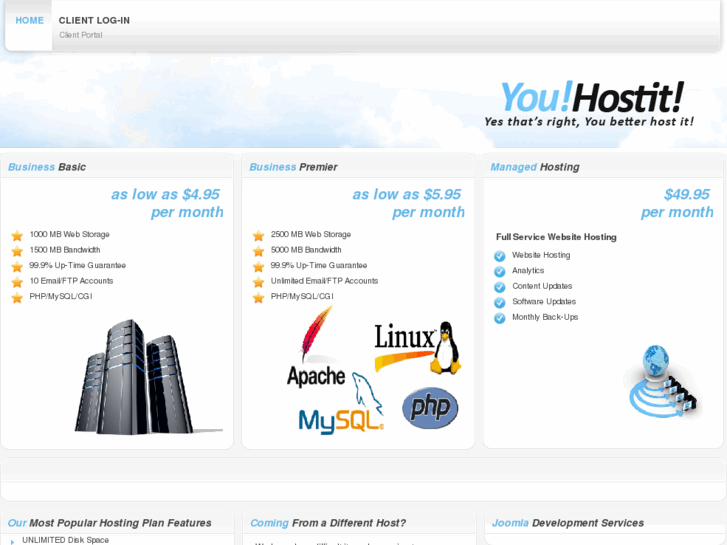Screen dimensions: 727x545
Task: Click the as low as $5.95 price
Action: (409, 203)
